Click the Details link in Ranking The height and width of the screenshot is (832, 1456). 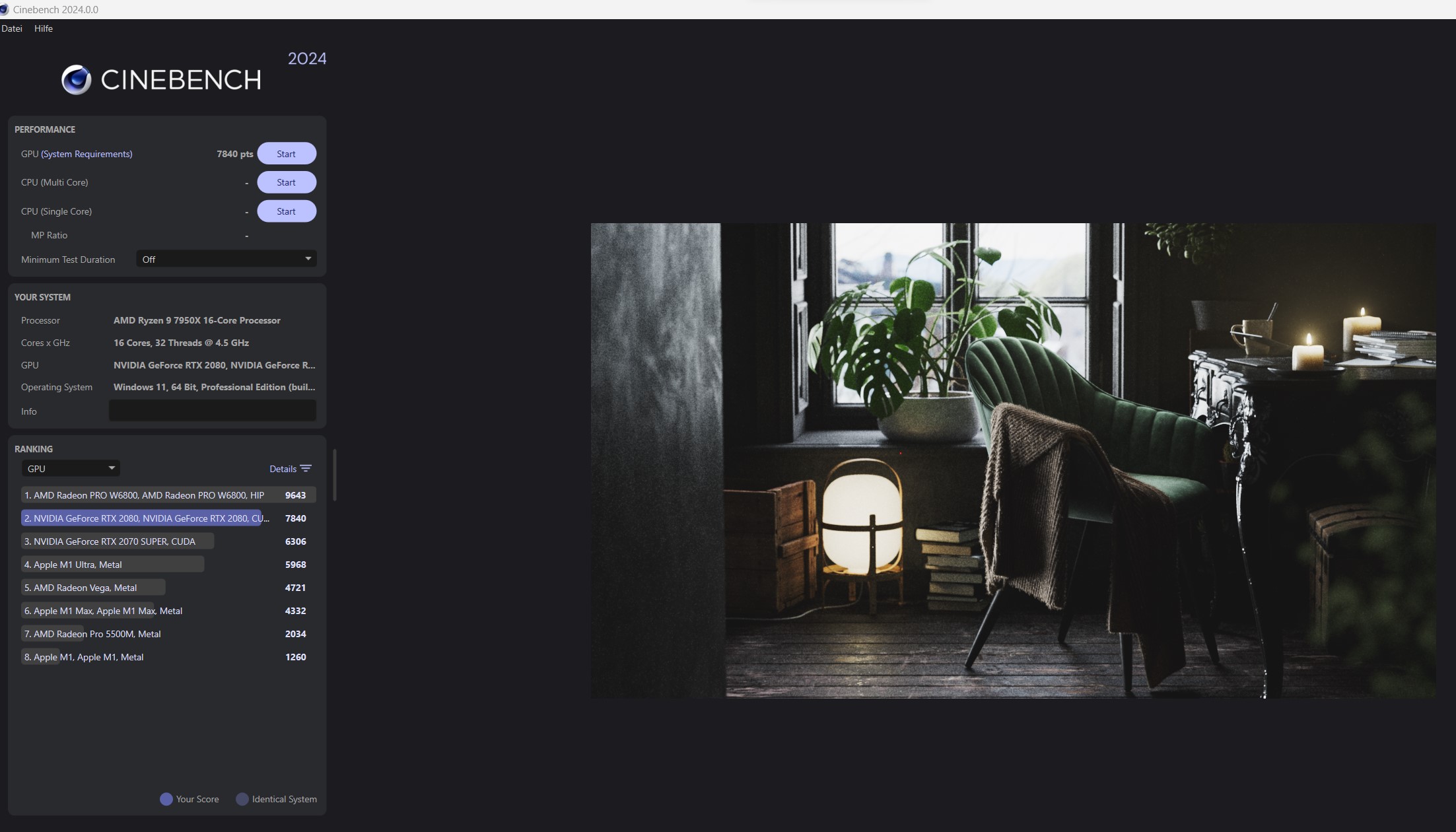[x=283, y=469]
